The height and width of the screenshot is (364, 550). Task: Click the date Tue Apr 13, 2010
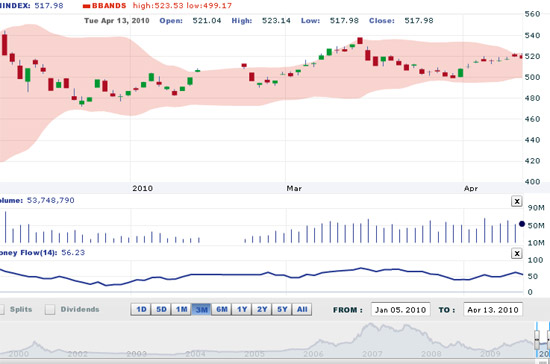pos(117,21)
